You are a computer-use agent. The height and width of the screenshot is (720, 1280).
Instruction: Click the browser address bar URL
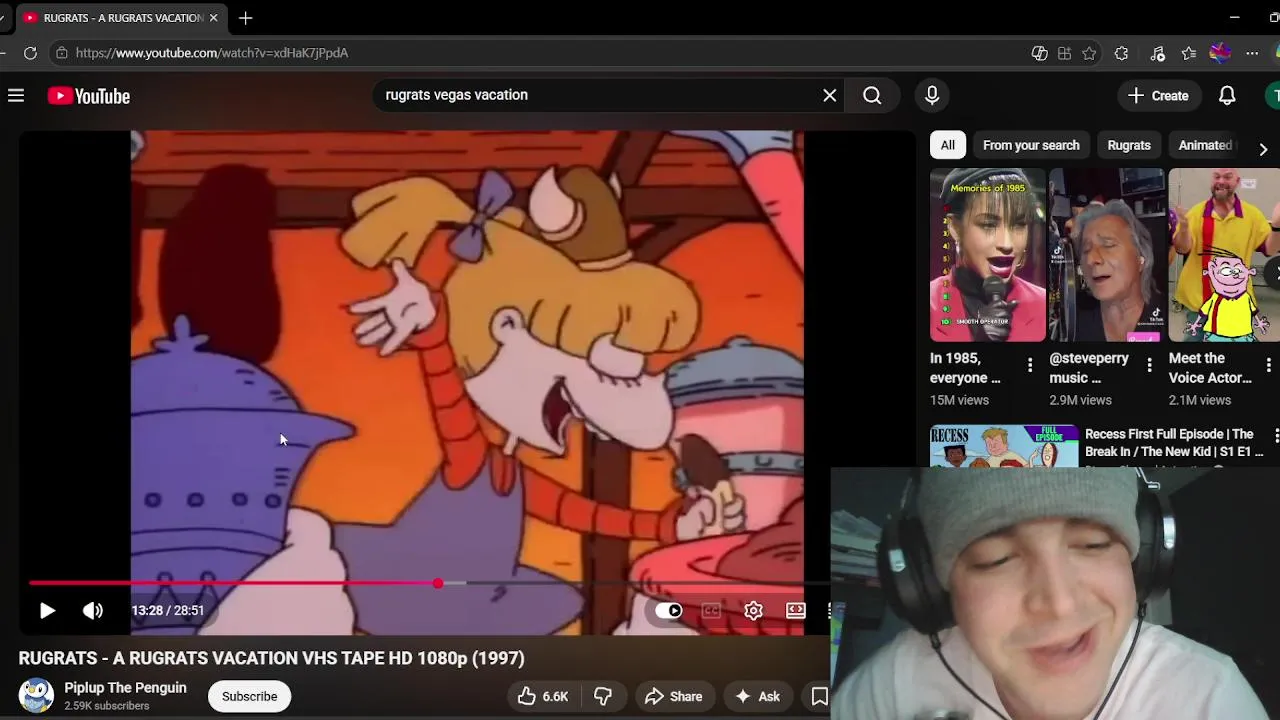point(212,53)
